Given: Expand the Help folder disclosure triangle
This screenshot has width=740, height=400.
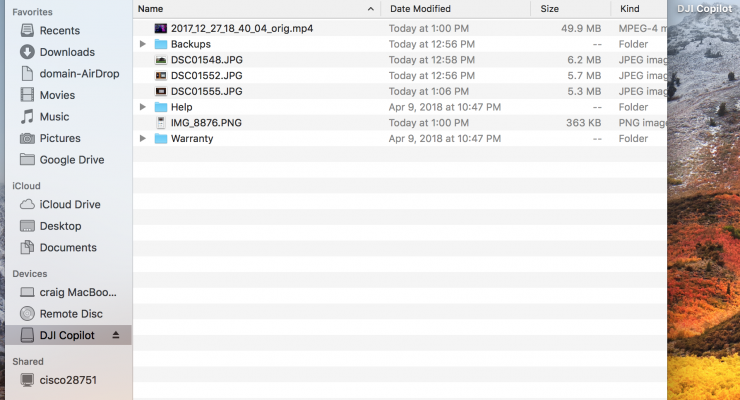Looking at the screenshot, I should click(143, 107).
